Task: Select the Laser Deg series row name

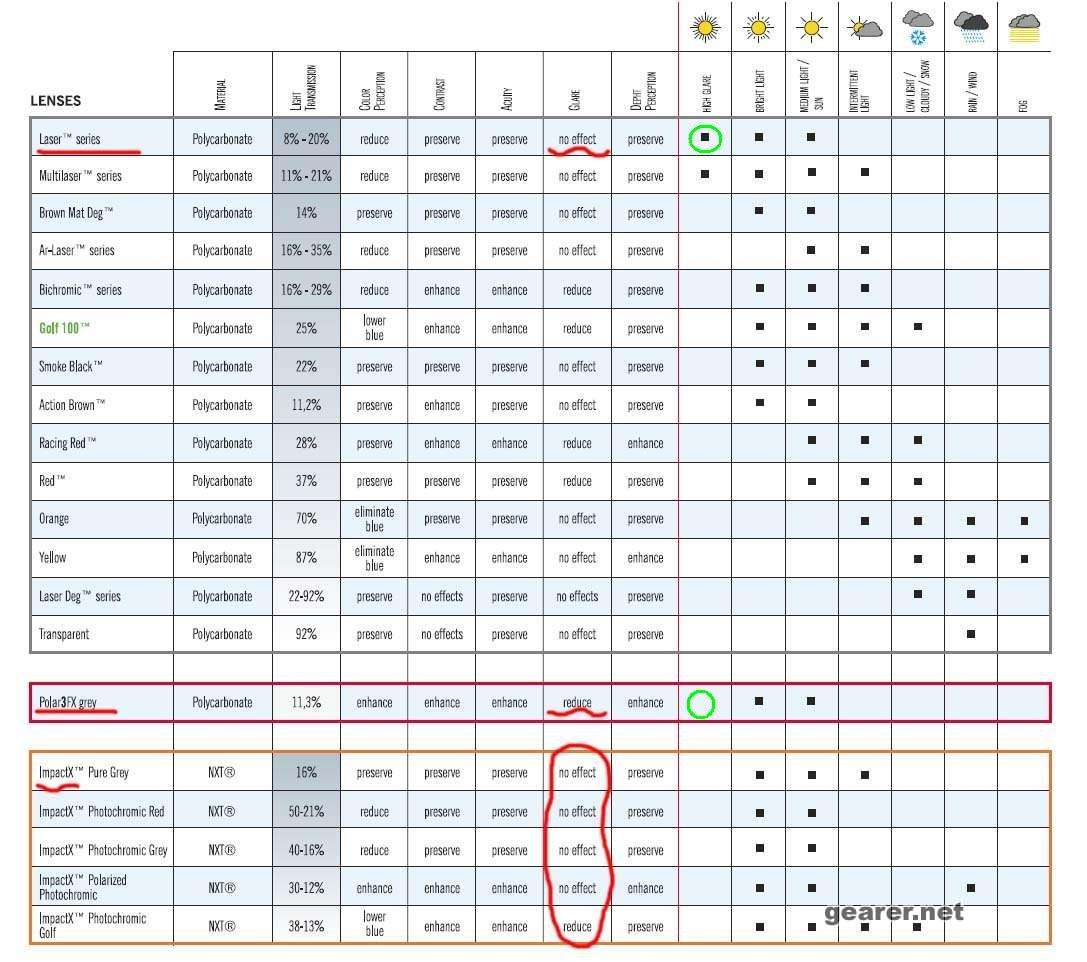Action: (x=80, y=596)
